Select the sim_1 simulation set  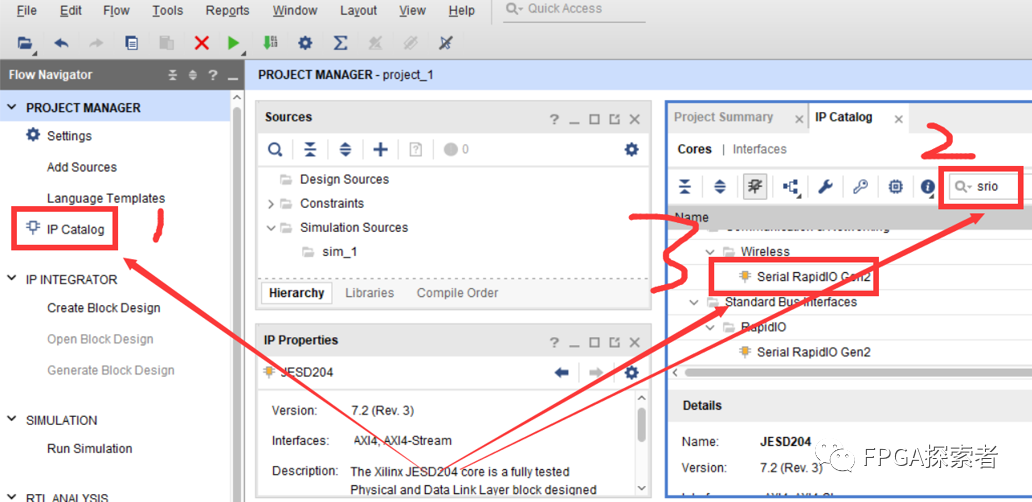tap(340, 252)
